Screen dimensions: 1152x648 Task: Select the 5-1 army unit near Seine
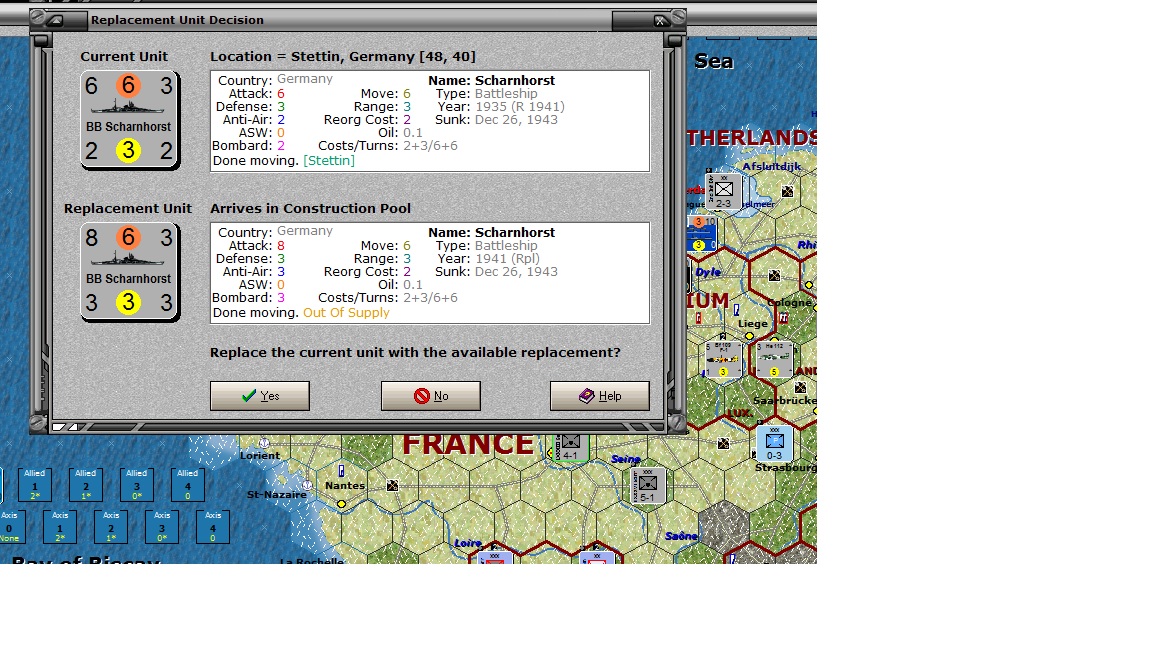point(647,486)
